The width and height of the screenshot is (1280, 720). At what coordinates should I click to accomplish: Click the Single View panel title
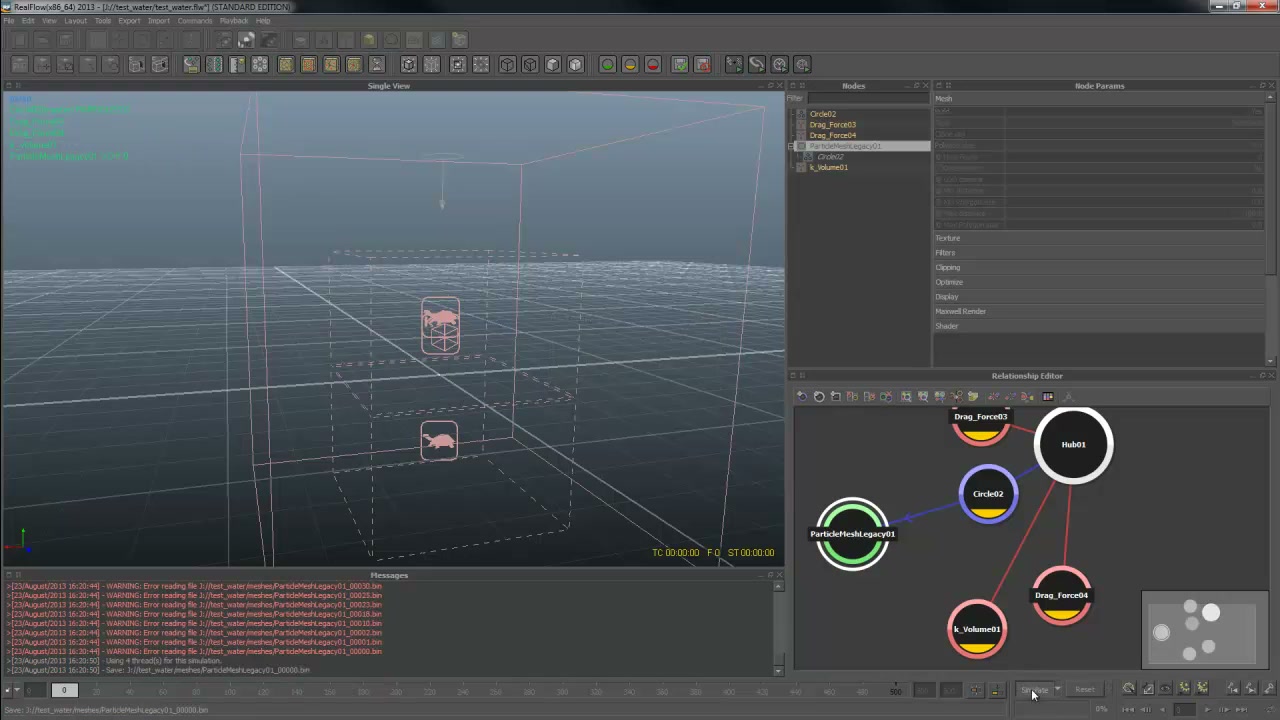click(389, 86)
